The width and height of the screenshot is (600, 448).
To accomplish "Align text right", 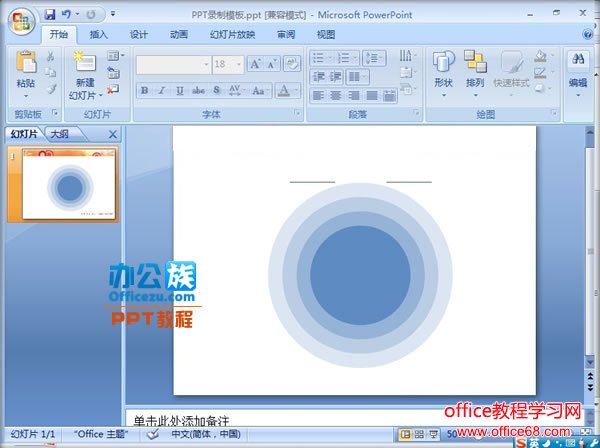I will click(x=354, y=96).
